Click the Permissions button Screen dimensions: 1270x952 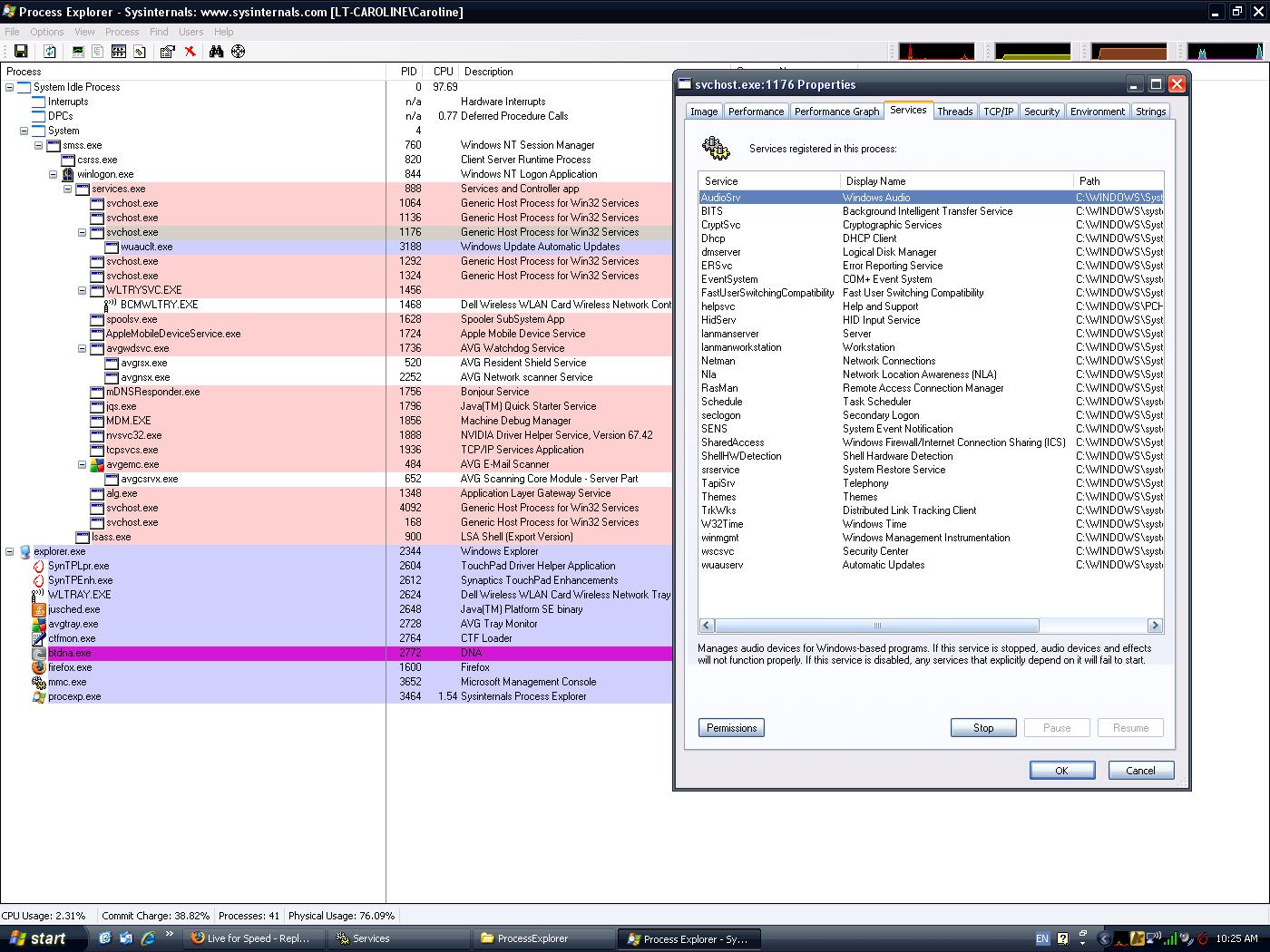tap(731, 728)
